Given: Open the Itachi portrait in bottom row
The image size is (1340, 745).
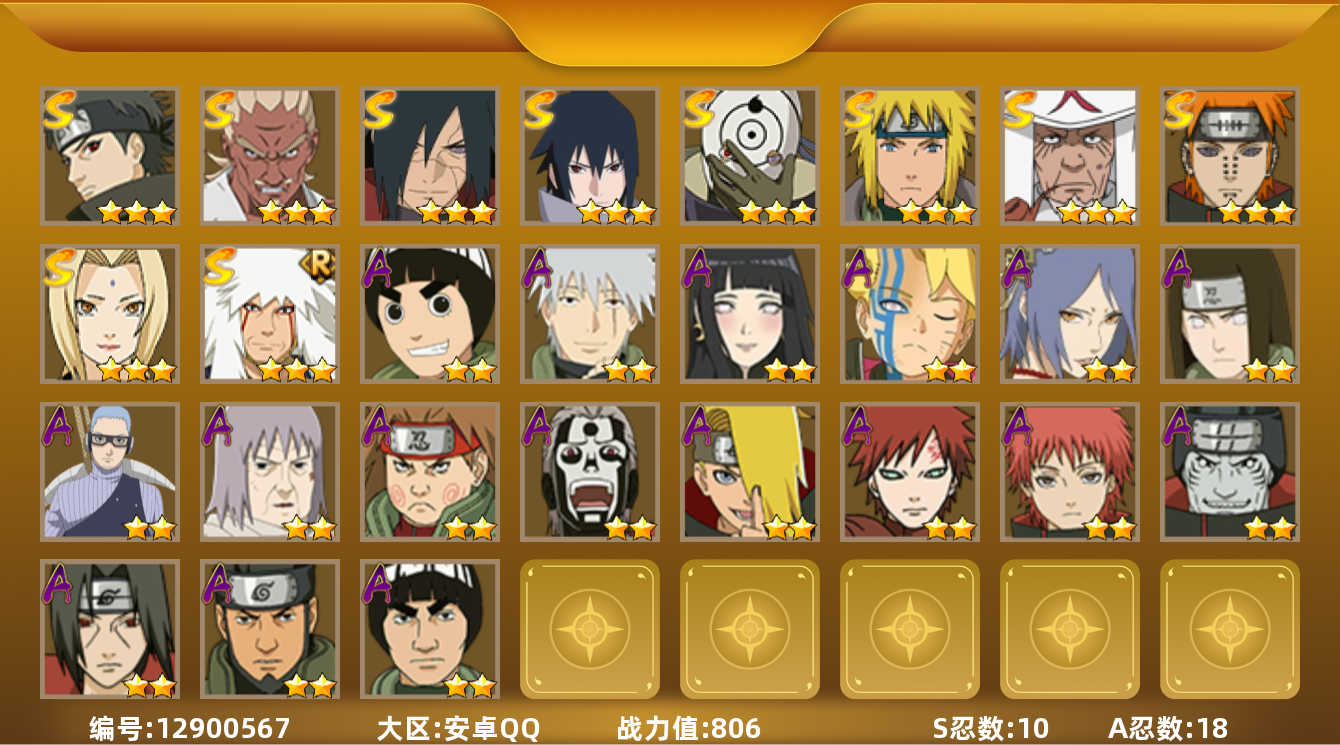Looking at the screenshot, I should pyautogui.click(x=110, y=629).
